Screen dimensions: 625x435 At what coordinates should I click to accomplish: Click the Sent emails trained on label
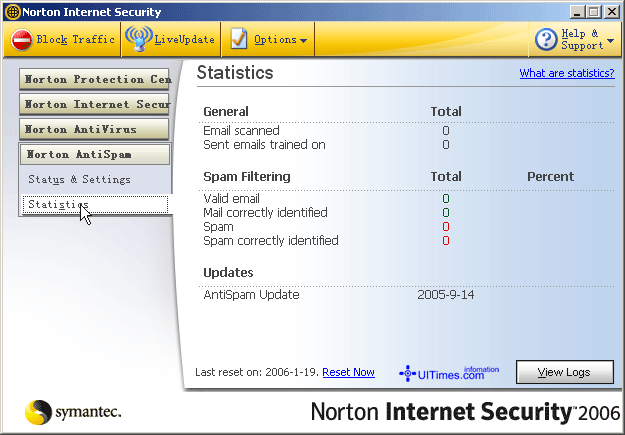click(x=264, y=145)
